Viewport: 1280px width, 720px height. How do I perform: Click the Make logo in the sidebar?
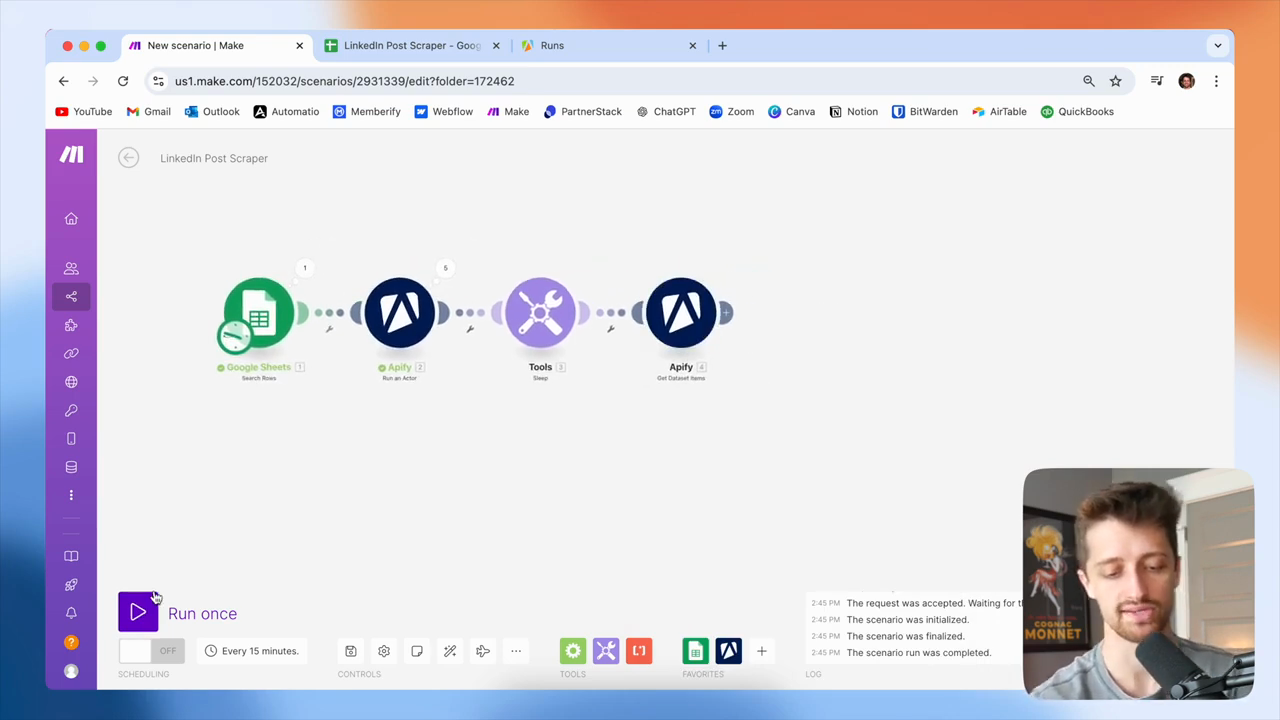pos(71,154)
